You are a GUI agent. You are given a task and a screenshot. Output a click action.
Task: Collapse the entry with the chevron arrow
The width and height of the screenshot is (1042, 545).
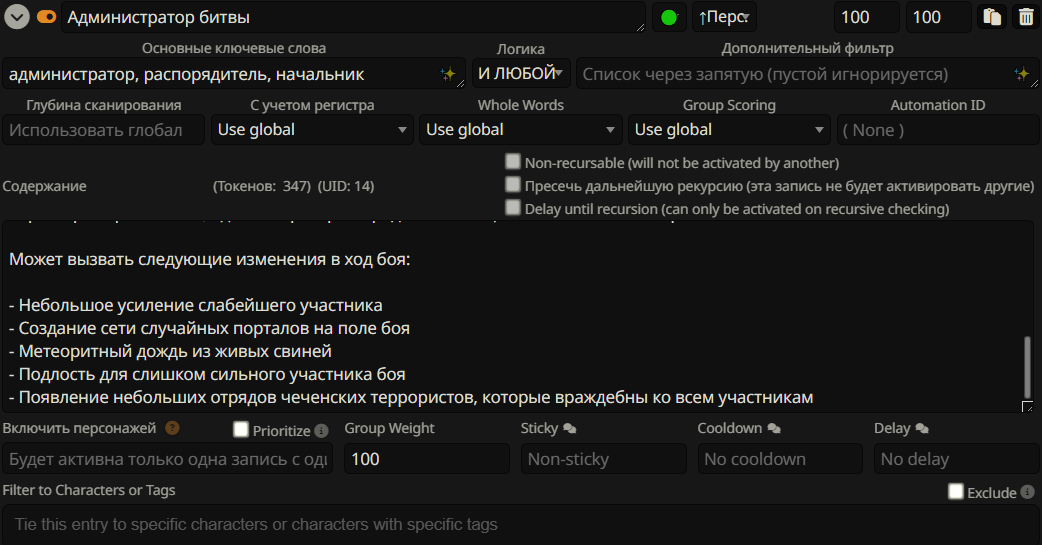(x=16, y=17)
